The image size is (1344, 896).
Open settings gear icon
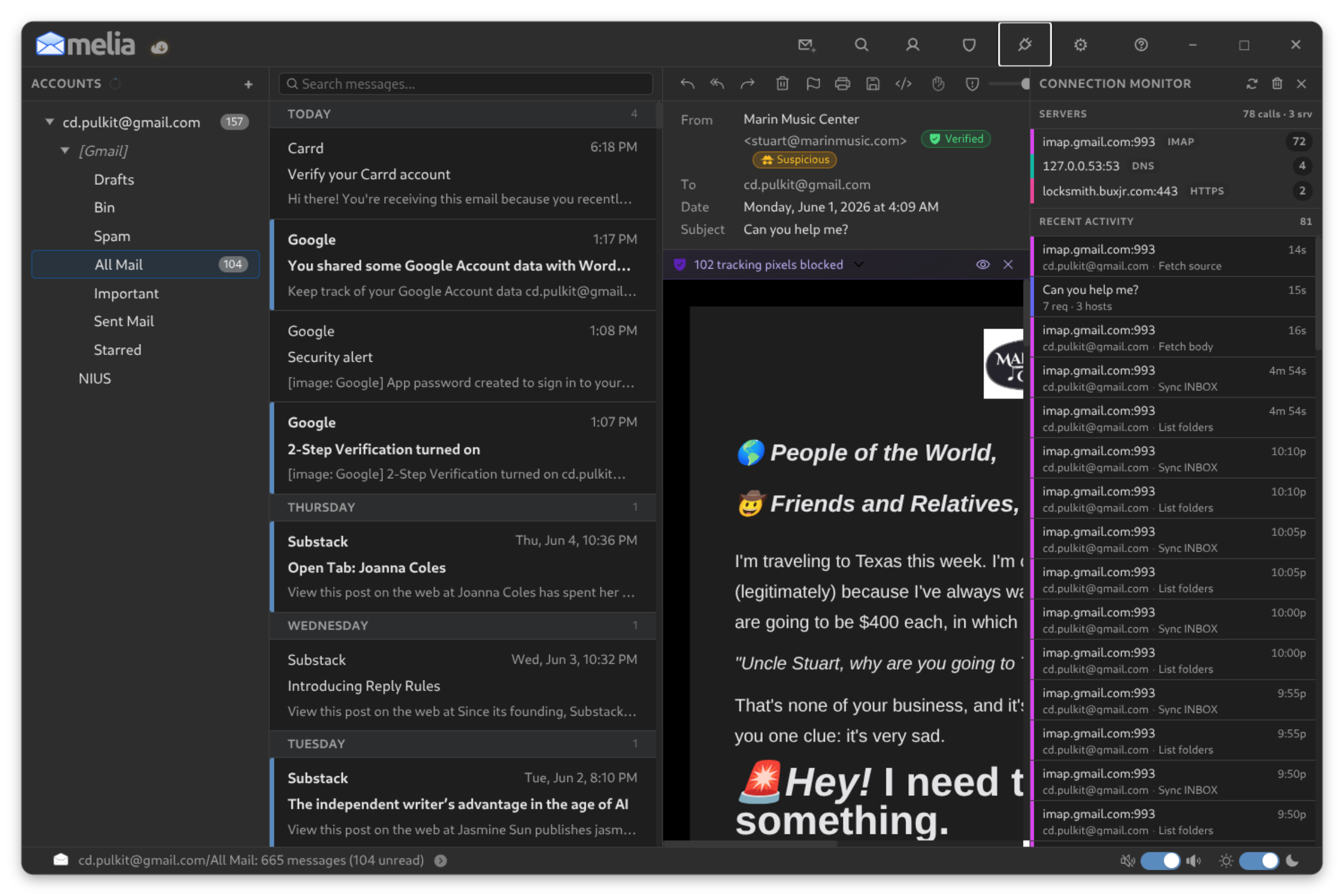(1080, 45)
